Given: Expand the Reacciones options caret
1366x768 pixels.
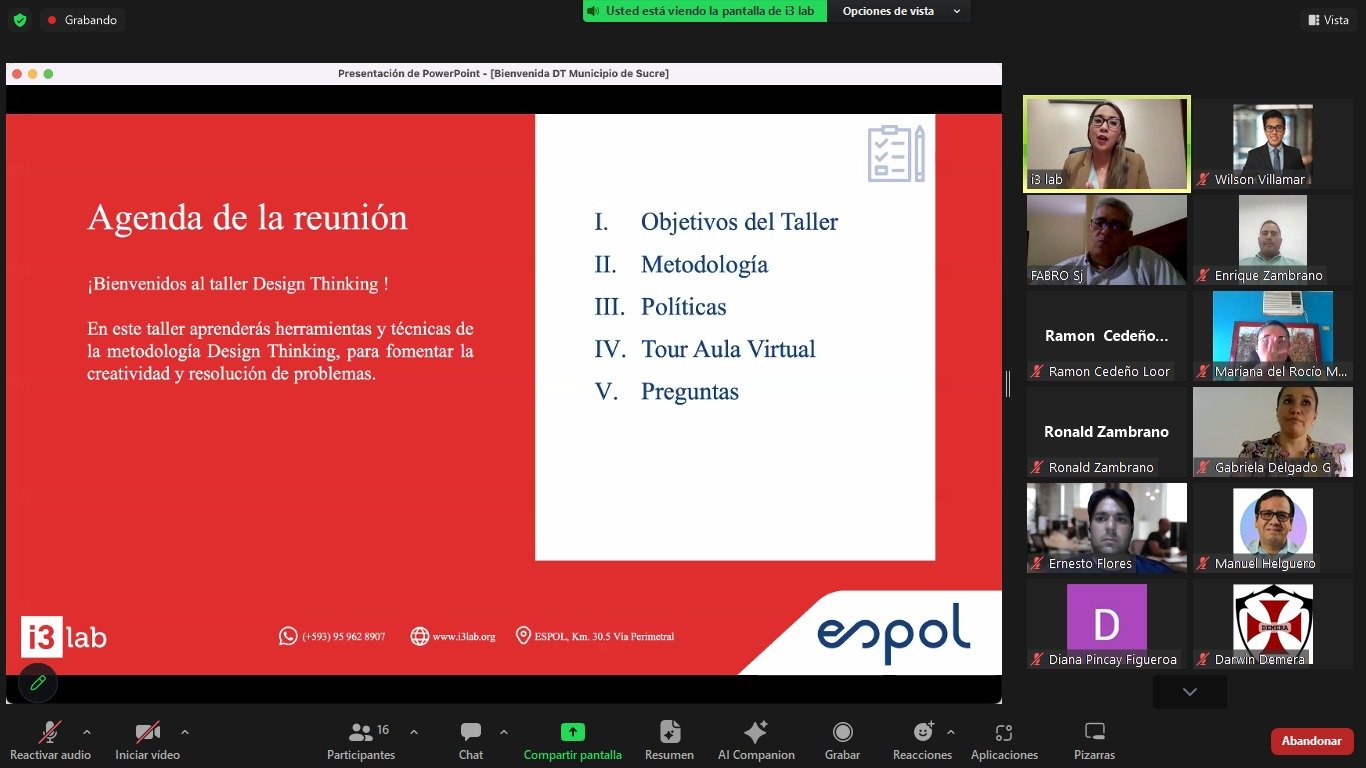Looking at the screenshot, I should tap(950, 732).
